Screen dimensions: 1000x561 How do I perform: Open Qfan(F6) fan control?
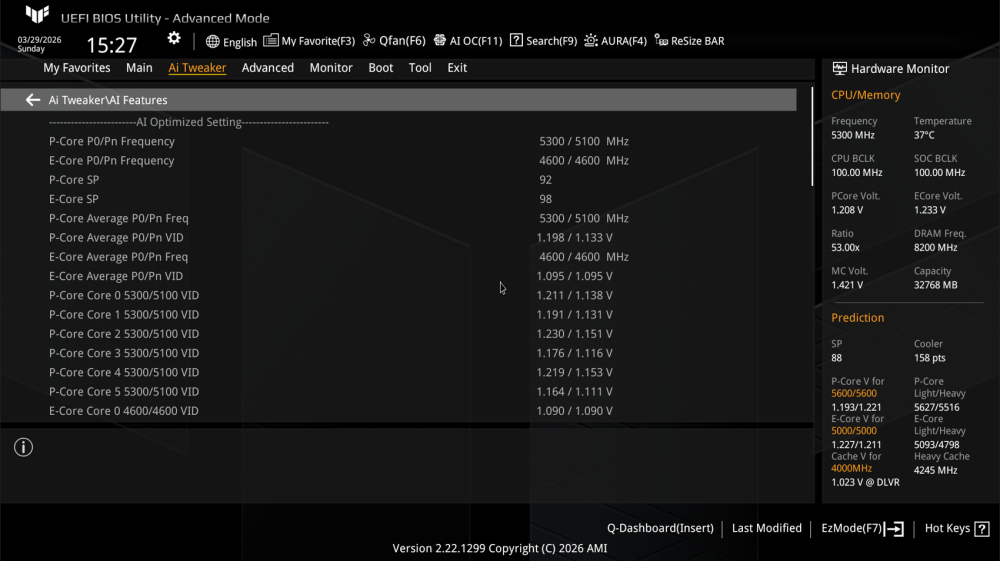(x=394, y=41)
